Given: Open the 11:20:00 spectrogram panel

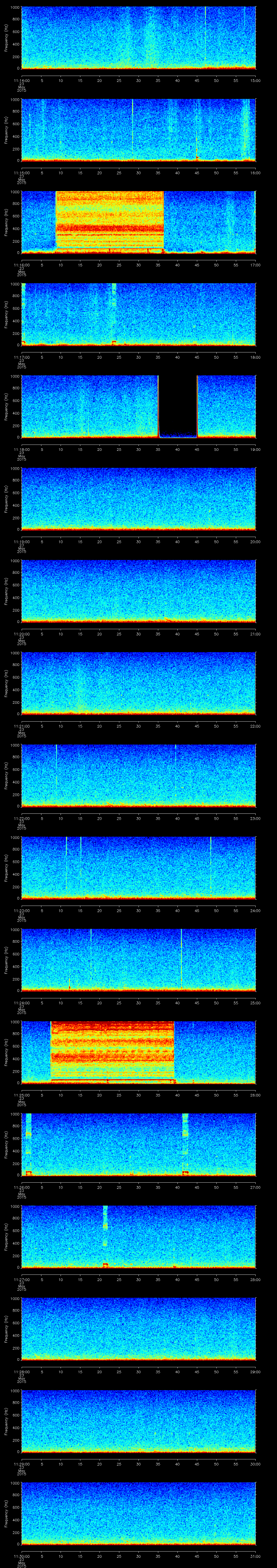Looking at the screenshot, I should (x=138, y=590).
